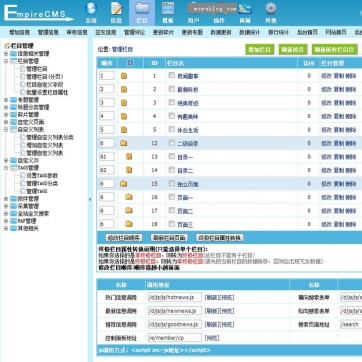
Task: Expand the 碎片管理 tree node
Action: (6, 115)
